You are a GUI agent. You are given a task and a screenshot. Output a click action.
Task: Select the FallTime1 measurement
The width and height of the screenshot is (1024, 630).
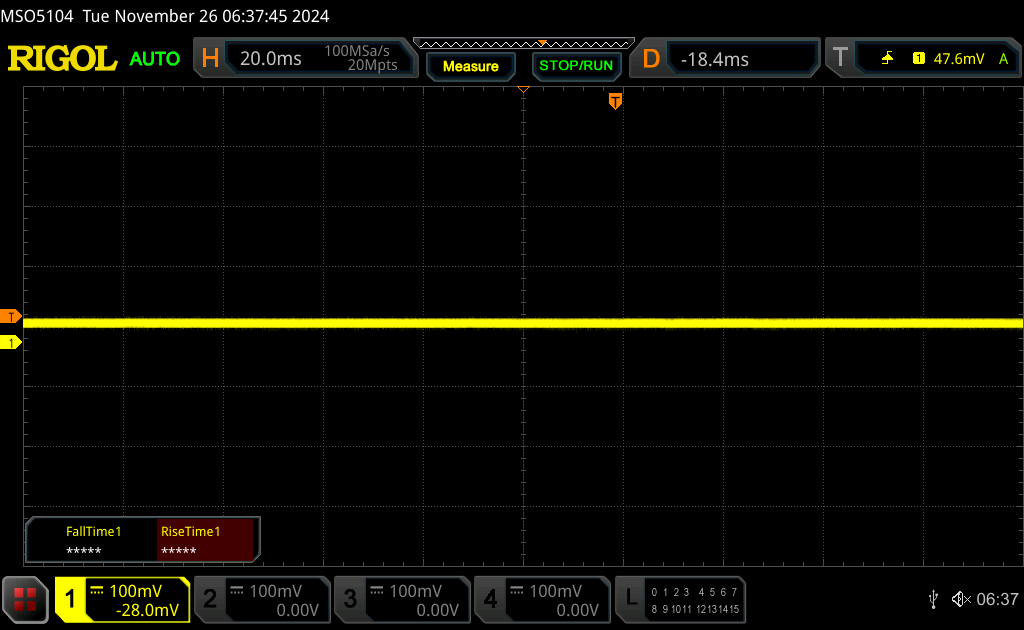tap(93, 540)
